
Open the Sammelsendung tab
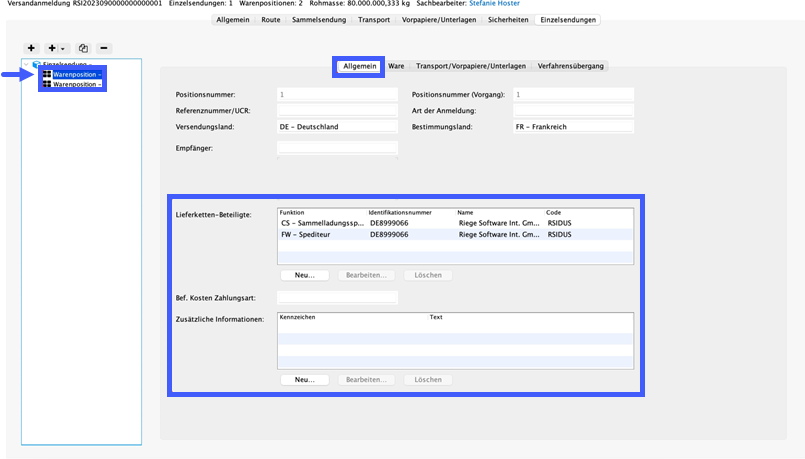(x=319, y=20)
